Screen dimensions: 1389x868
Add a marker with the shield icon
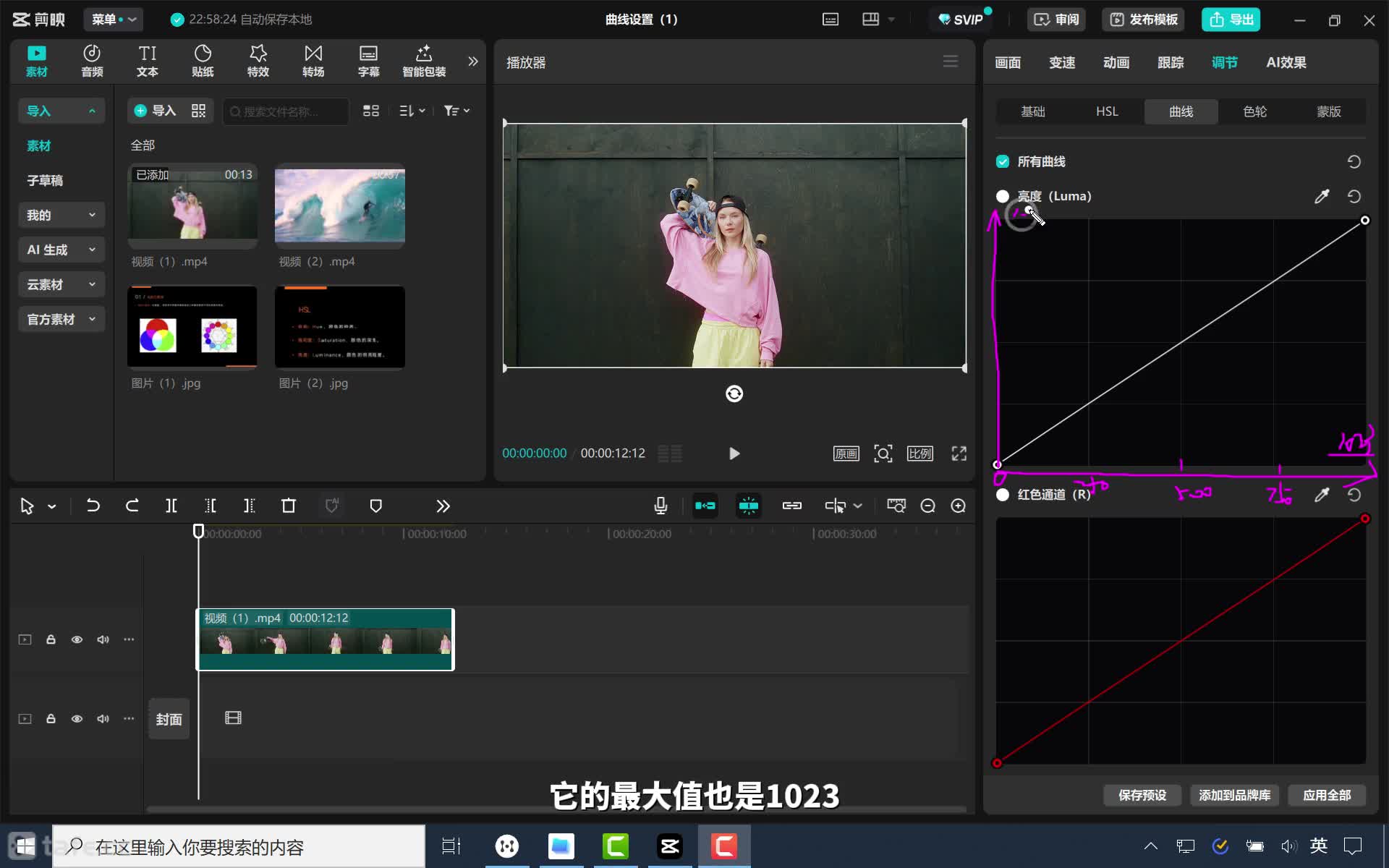tap(375, 506)
